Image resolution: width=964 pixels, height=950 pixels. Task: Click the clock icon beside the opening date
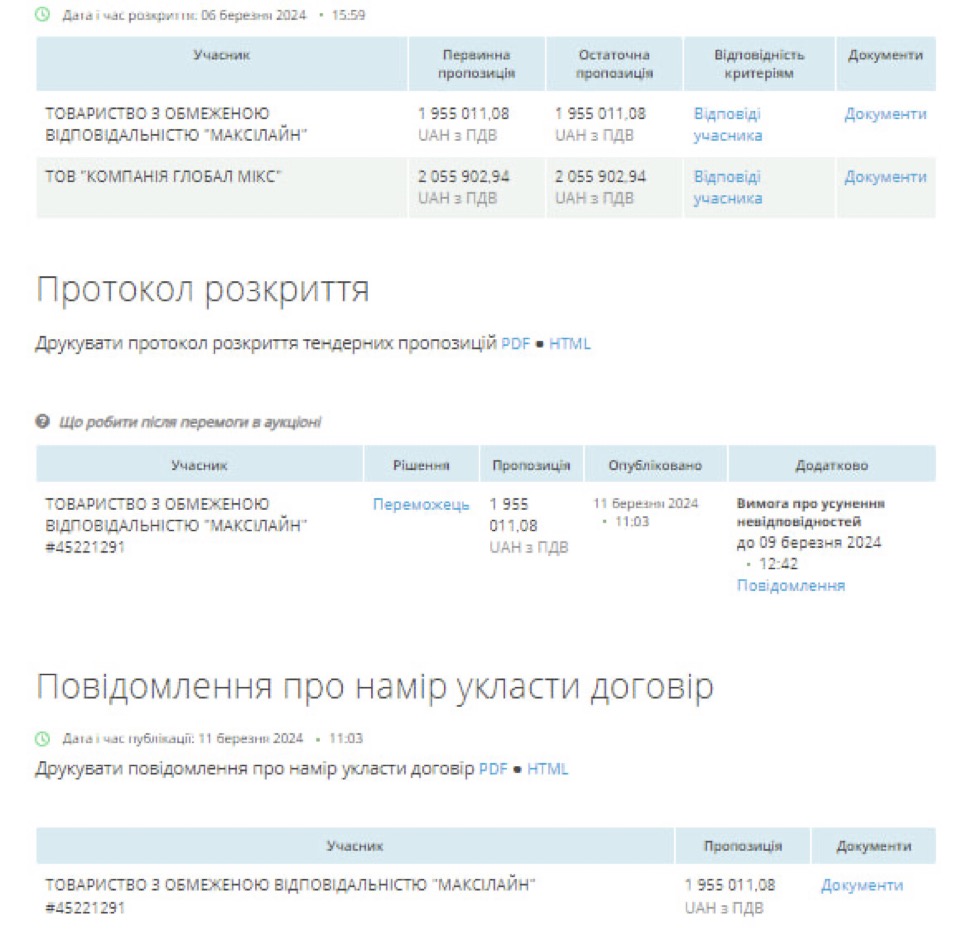(43, 16)
